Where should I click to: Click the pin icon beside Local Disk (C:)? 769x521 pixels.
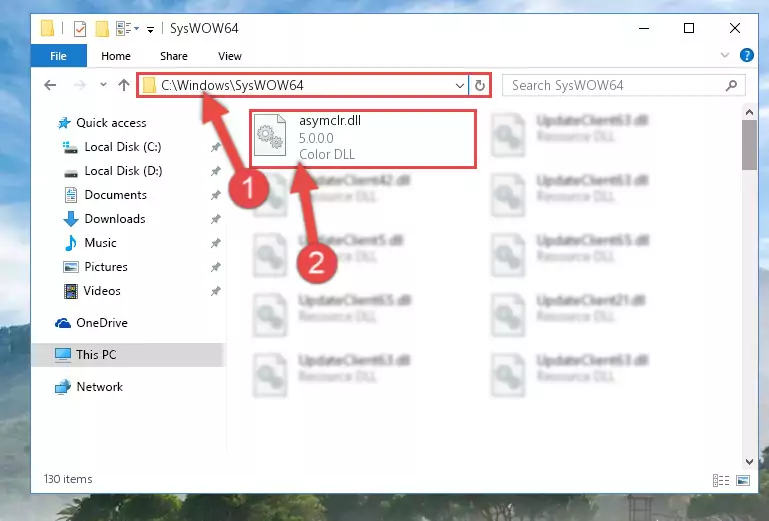pyautogui.click(x=215, y=147)
